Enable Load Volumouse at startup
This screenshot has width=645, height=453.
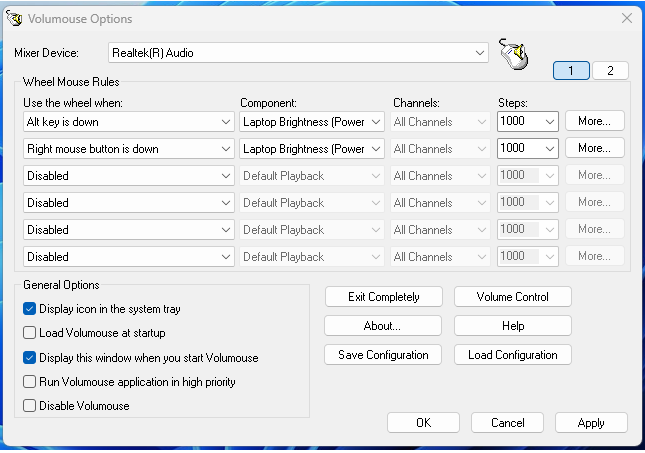29,333
